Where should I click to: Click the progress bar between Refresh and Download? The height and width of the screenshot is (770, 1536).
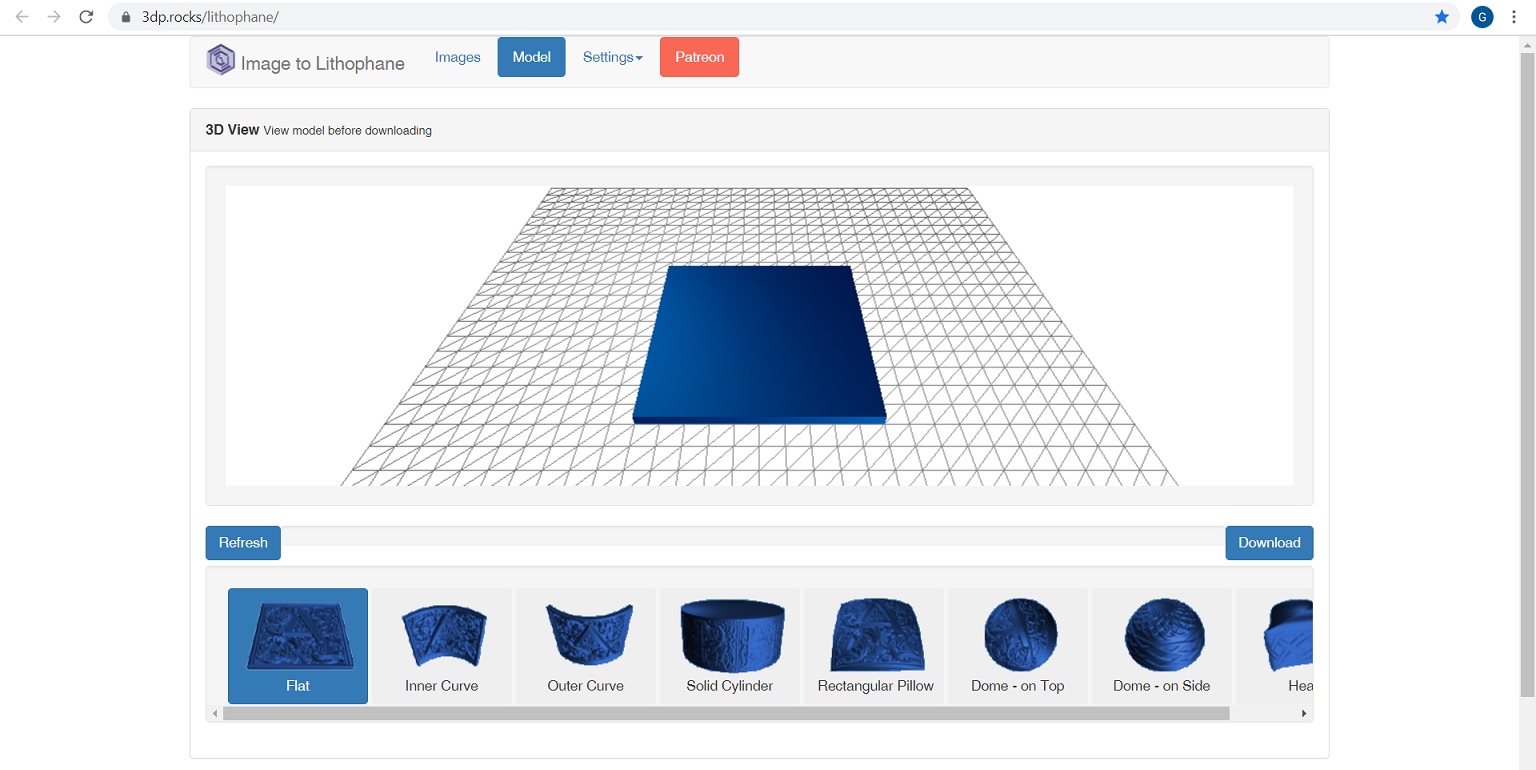tap(753, 536)
